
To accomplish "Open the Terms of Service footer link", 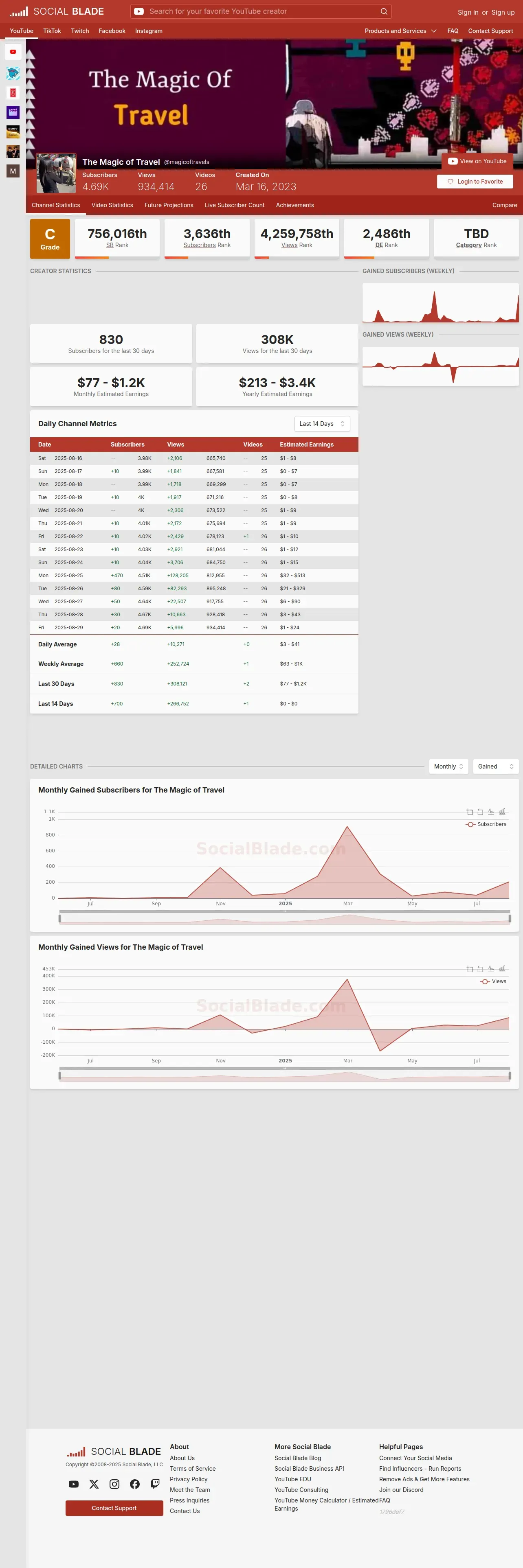I will pos(192,1469).
